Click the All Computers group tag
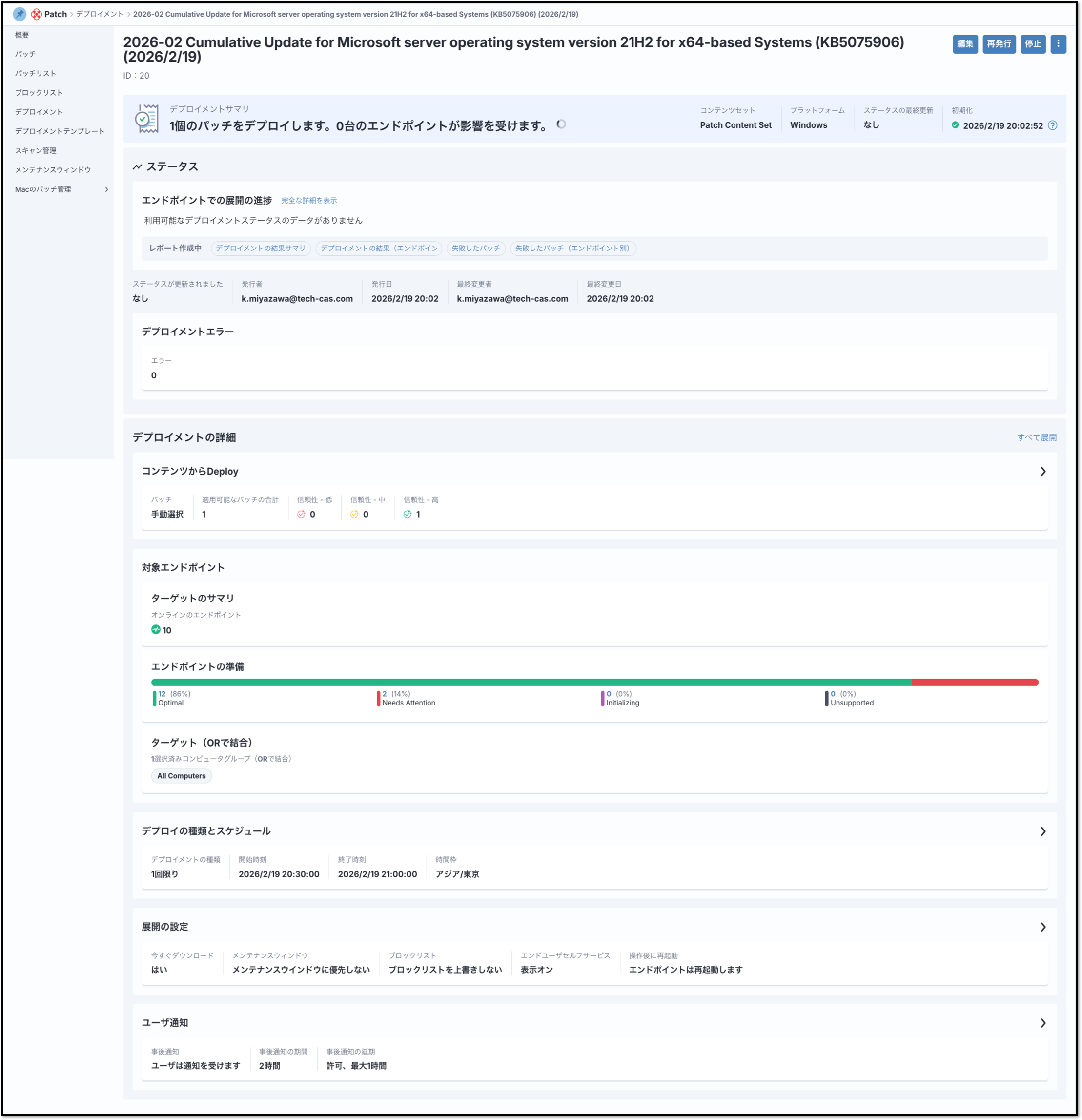The image size is (1082, 1120). pos(181,775)
